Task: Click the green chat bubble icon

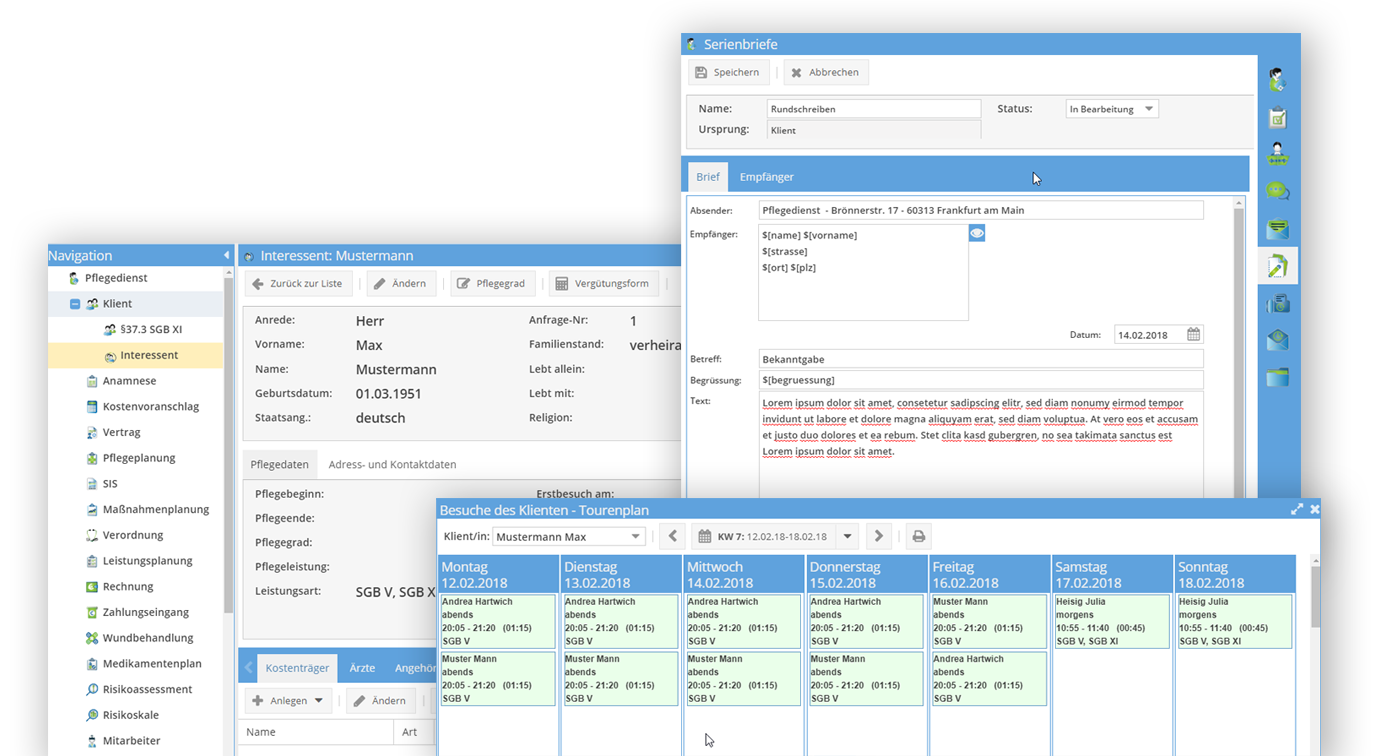Action: click(1277, 190)
